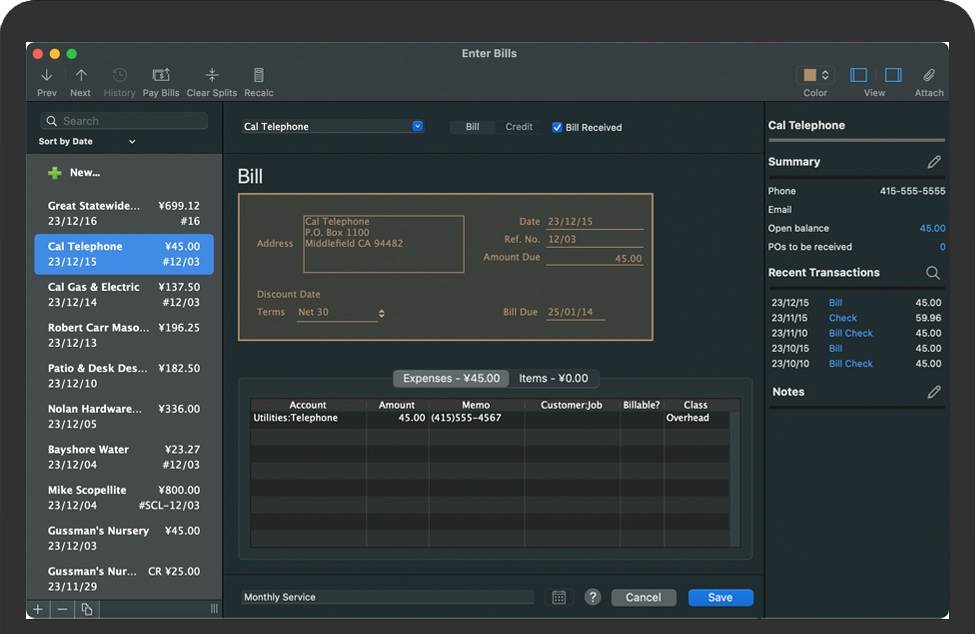Uncheck the Bill Received checkbox
This screenshot has height=634, width=975.
[x=557, y=128]
